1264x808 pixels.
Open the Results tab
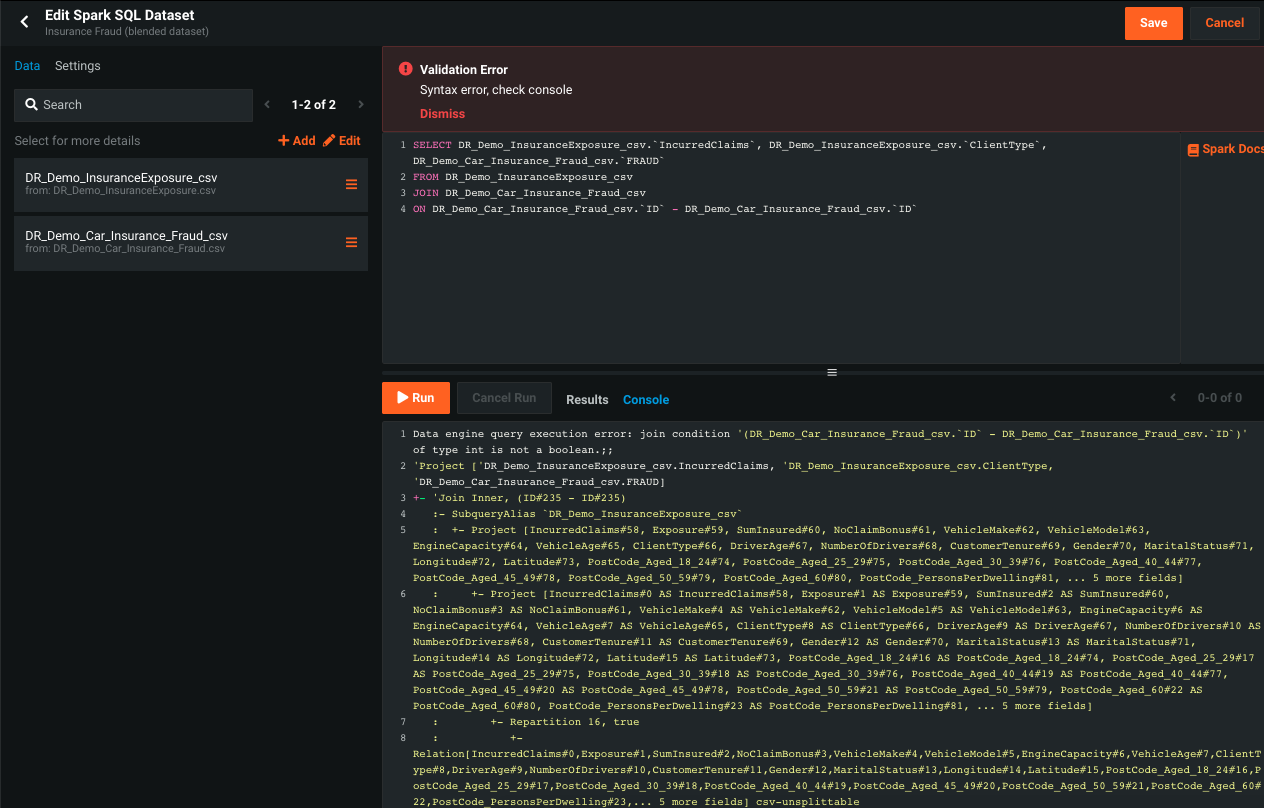click(587, 400)
